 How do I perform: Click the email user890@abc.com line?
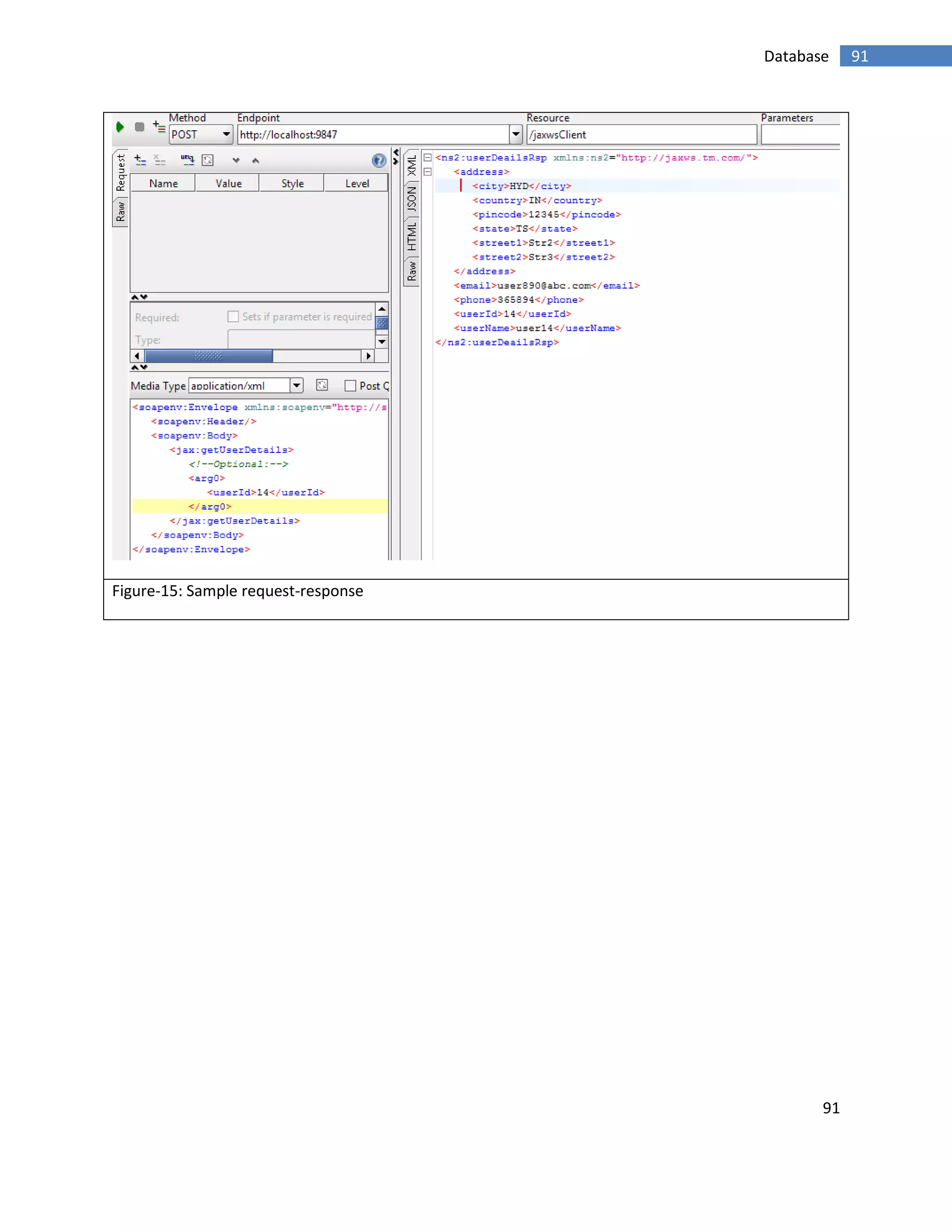(547, 285)
